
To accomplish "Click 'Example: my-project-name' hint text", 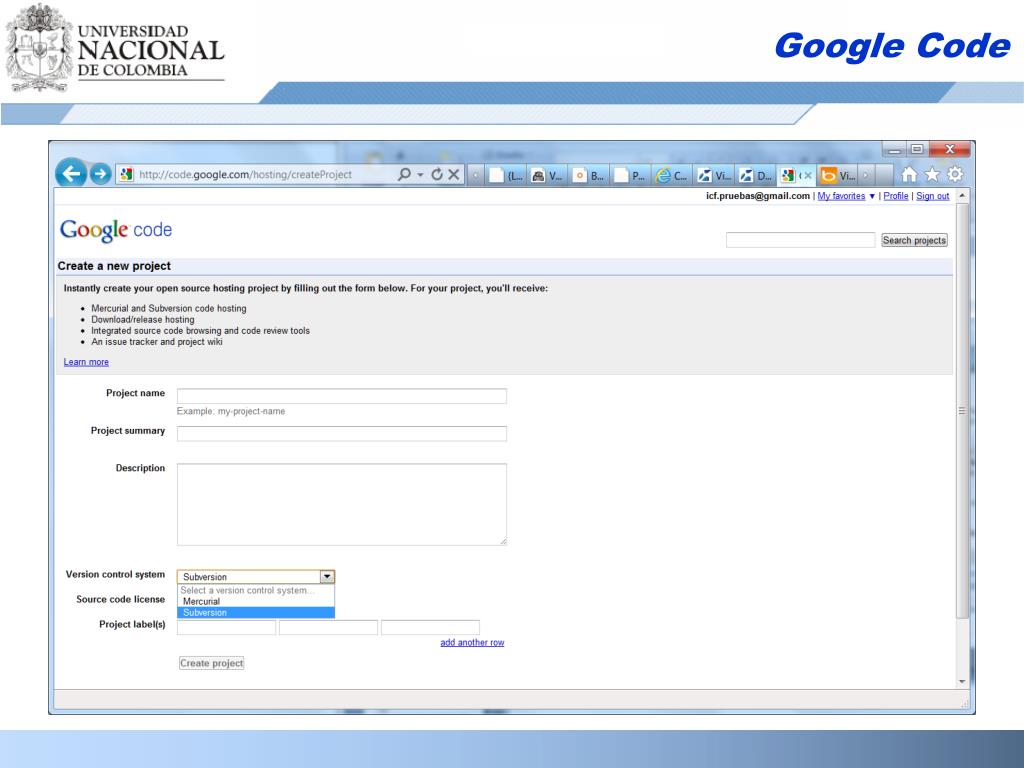I will [x=231, y=411].
